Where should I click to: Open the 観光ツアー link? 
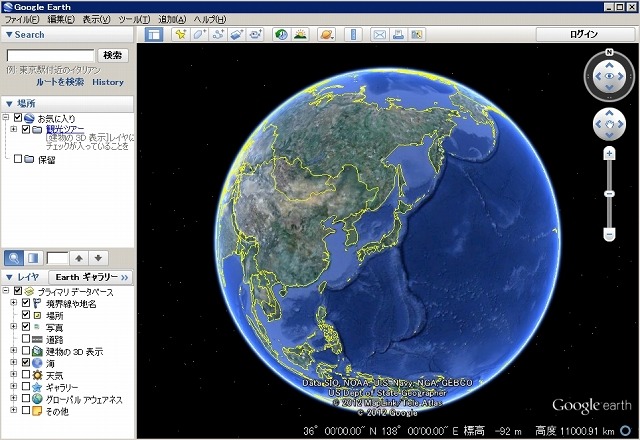point(65,129)
